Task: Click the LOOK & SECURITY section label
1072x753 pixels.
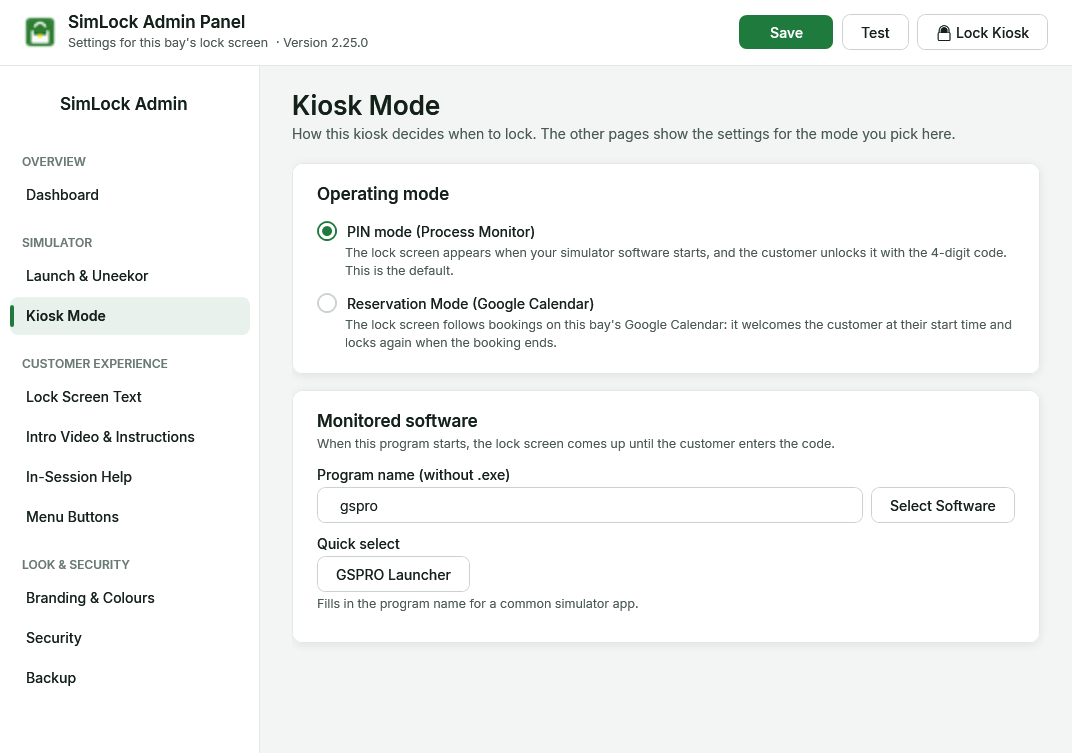Action: click(x=76, y=565)
